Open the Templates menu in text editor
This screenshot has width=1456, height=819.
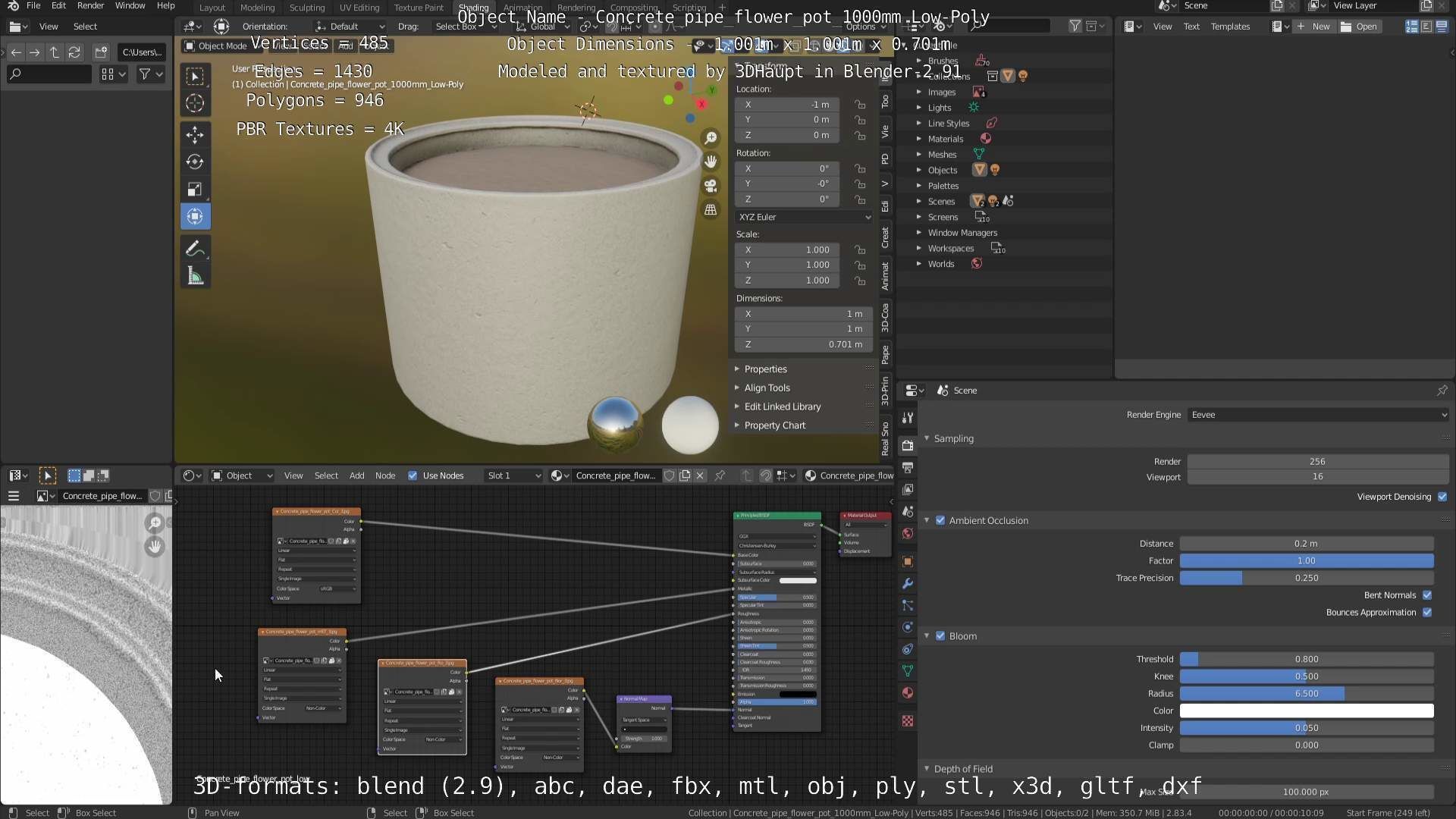1230,27
